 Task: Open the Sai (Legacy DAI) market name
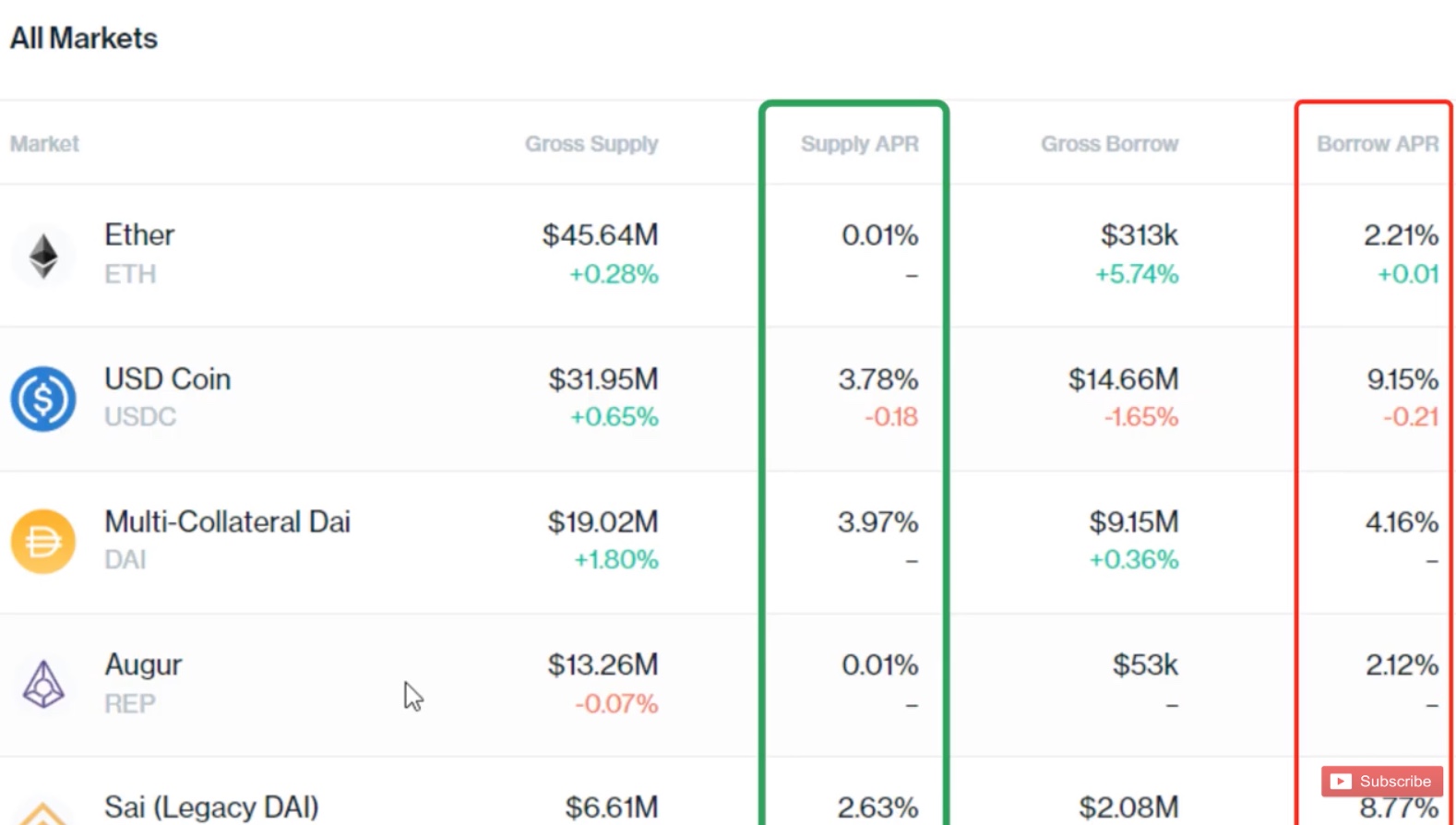tap(211, 807)
